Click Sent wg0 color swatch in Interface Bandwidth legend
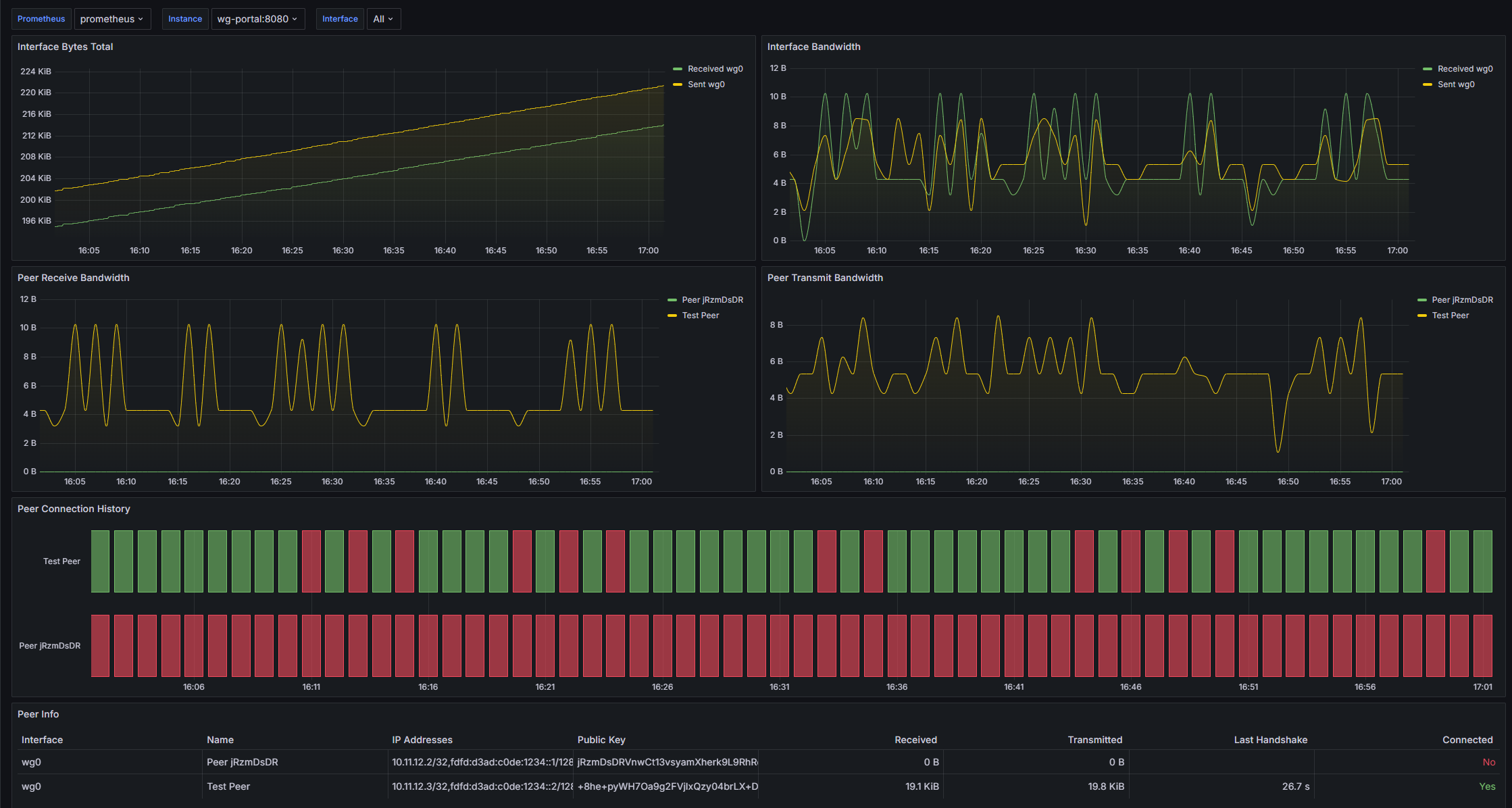Image resolution: width=1512 pixels, height=808 pixels. (x=1428, y=84)
